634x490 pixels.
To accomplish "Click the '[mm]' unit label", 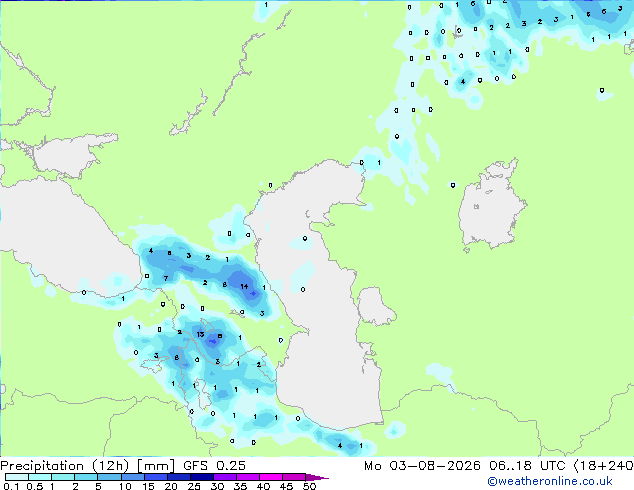I will pos(156,466).
